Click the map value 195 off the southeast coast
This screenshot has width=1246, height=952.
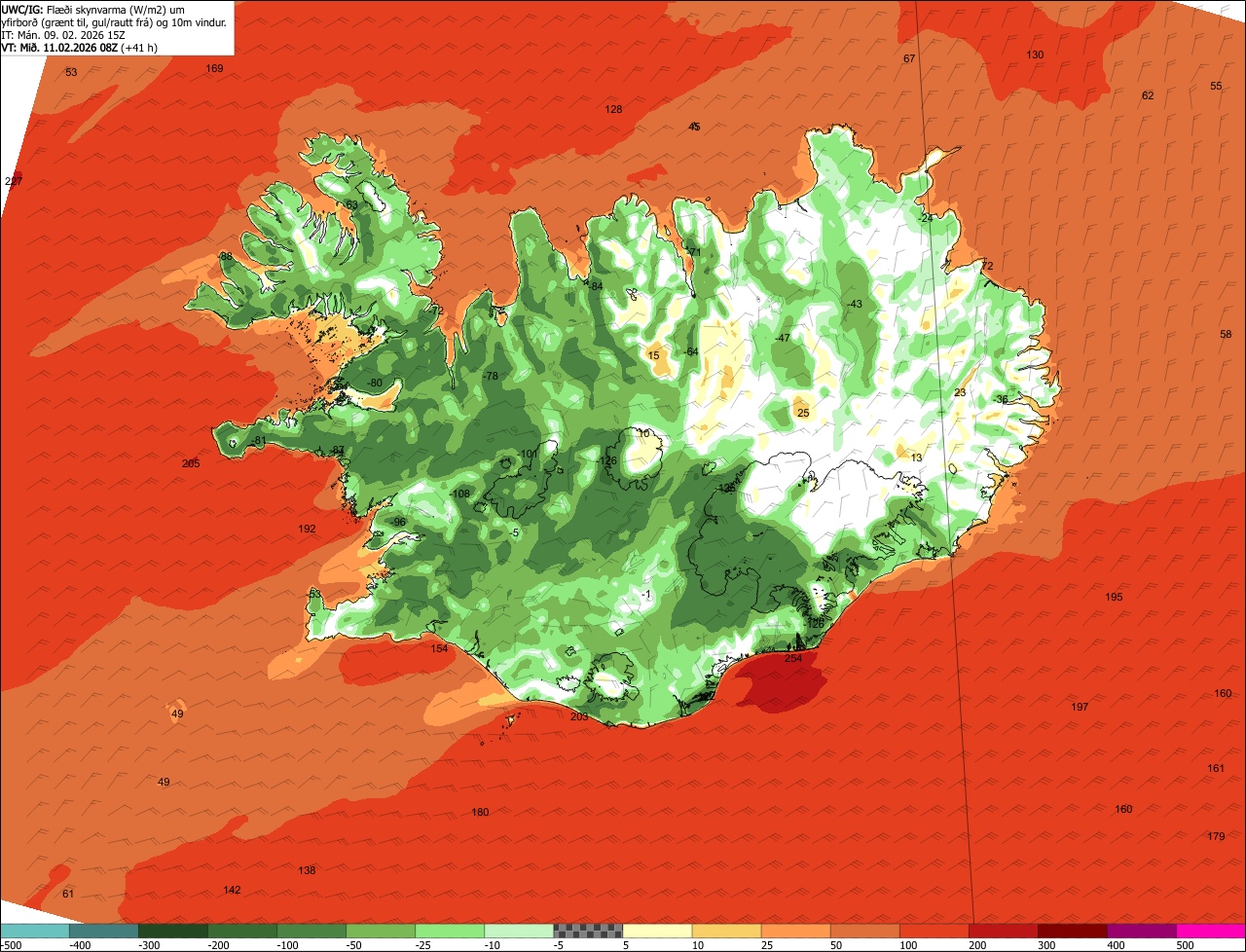coord(1114,597)
